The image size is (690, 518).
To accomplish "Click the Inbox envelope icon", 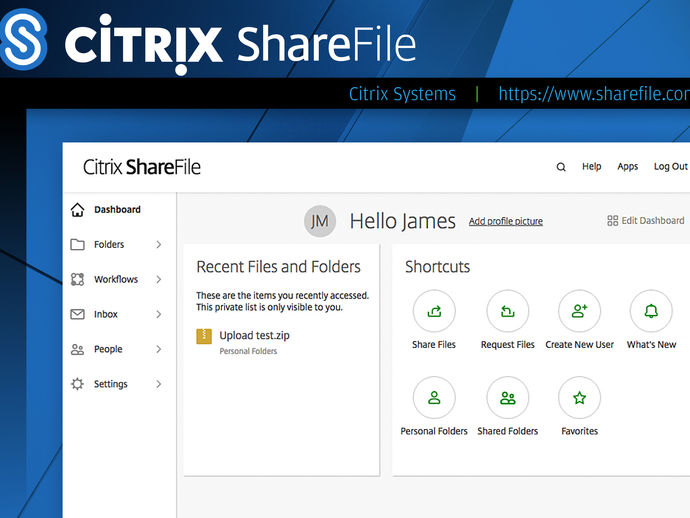I will [x=77, y=314].
